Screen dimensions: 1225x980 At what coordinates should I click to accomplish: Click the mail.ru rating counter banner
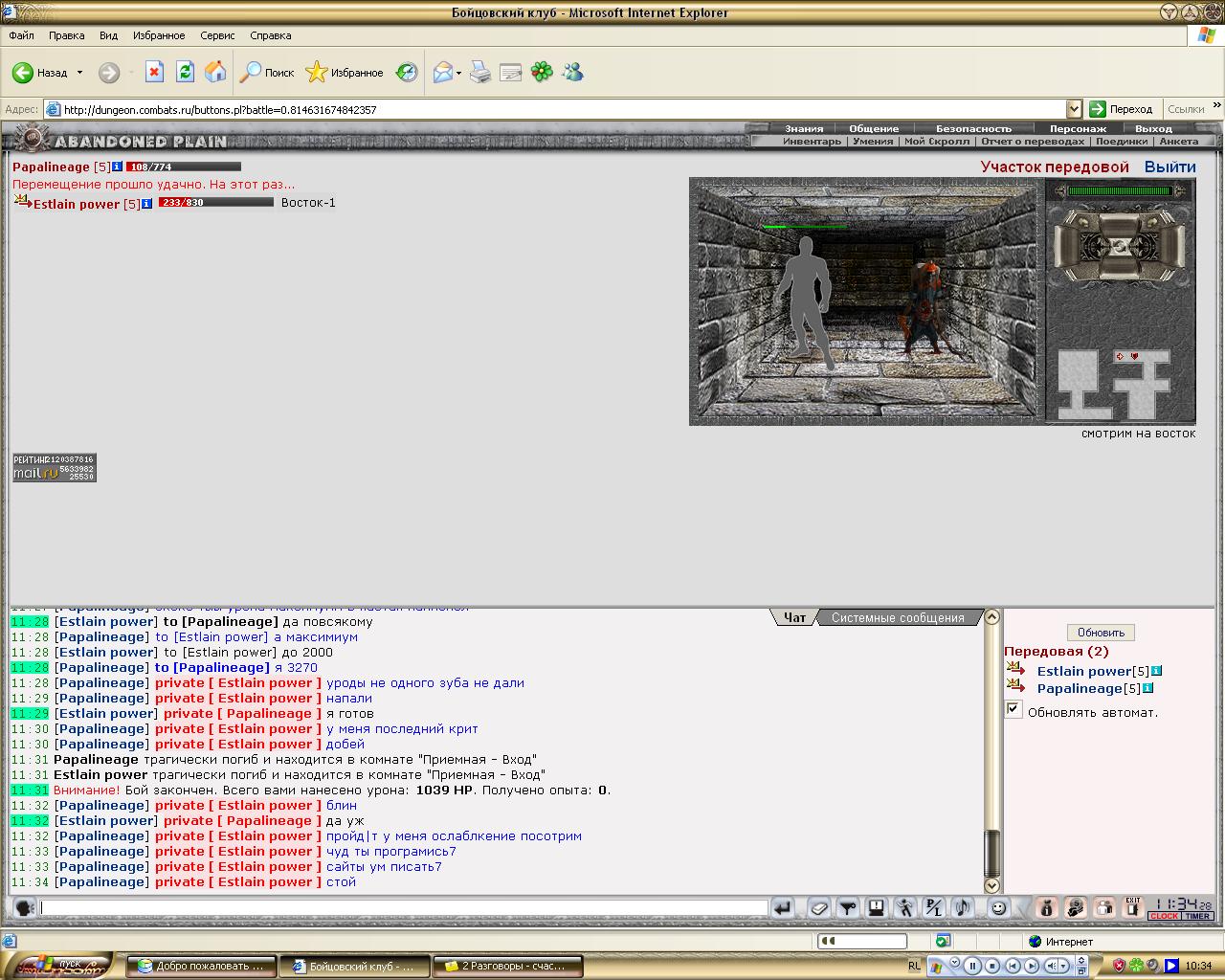54,467
